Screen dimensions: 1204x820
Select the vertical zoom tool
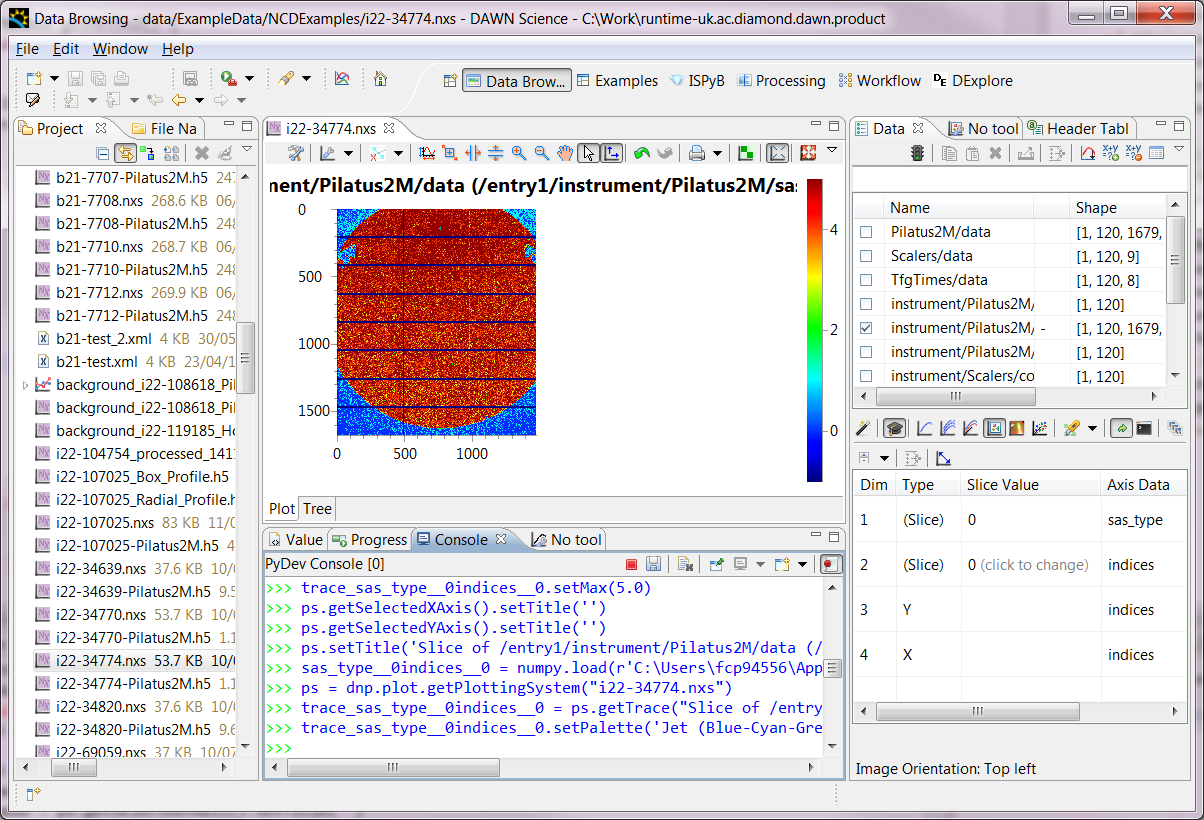tap(496, 153)
